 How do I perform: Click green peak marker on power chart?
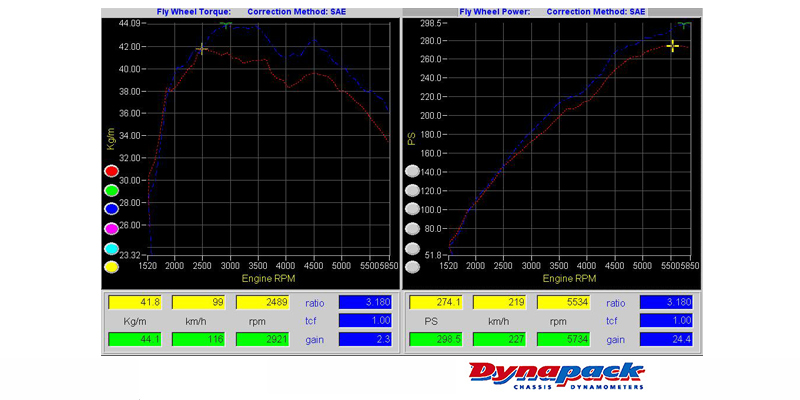[x=684, y=24]
